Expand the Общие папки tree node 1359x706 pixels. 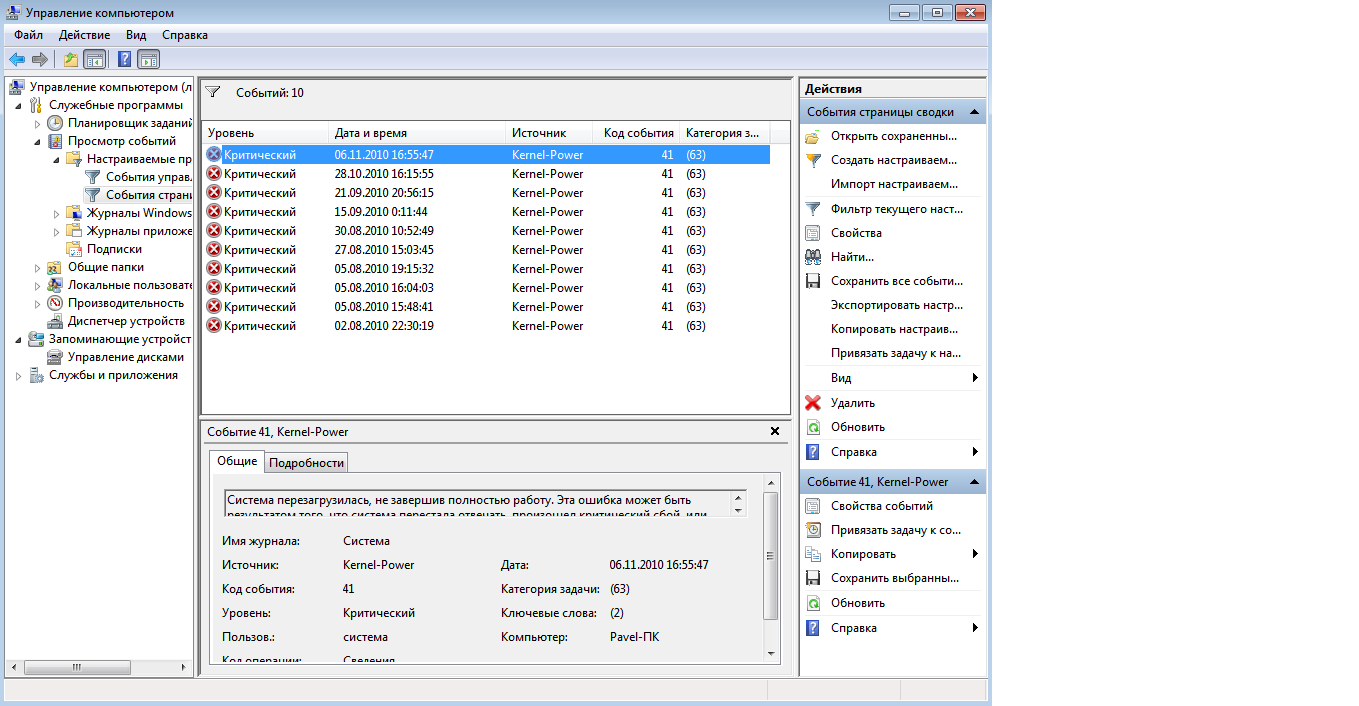click(x=38, y=267)
